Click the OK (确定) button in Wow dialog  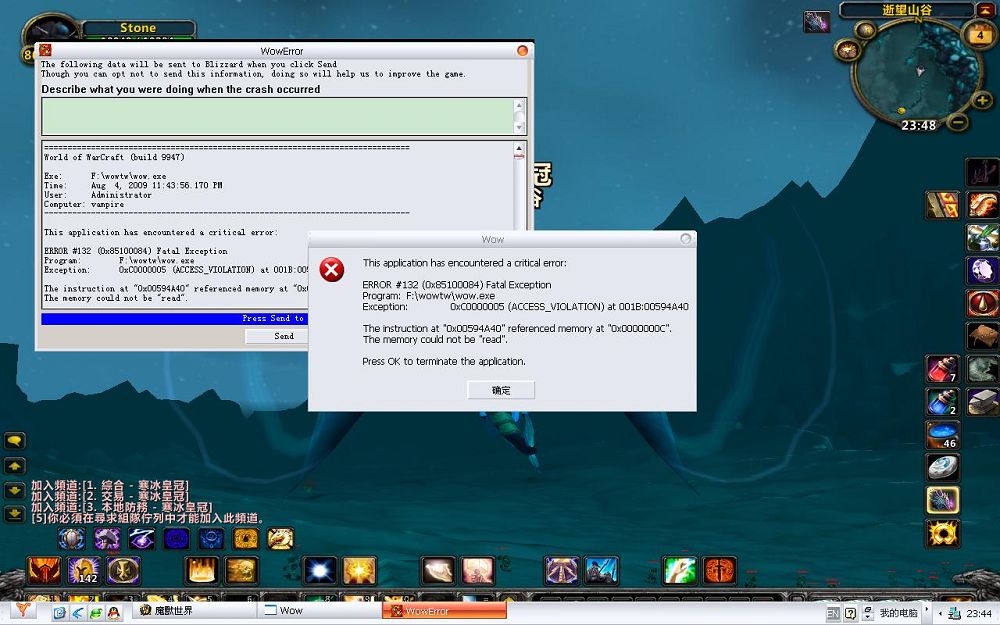501,390
